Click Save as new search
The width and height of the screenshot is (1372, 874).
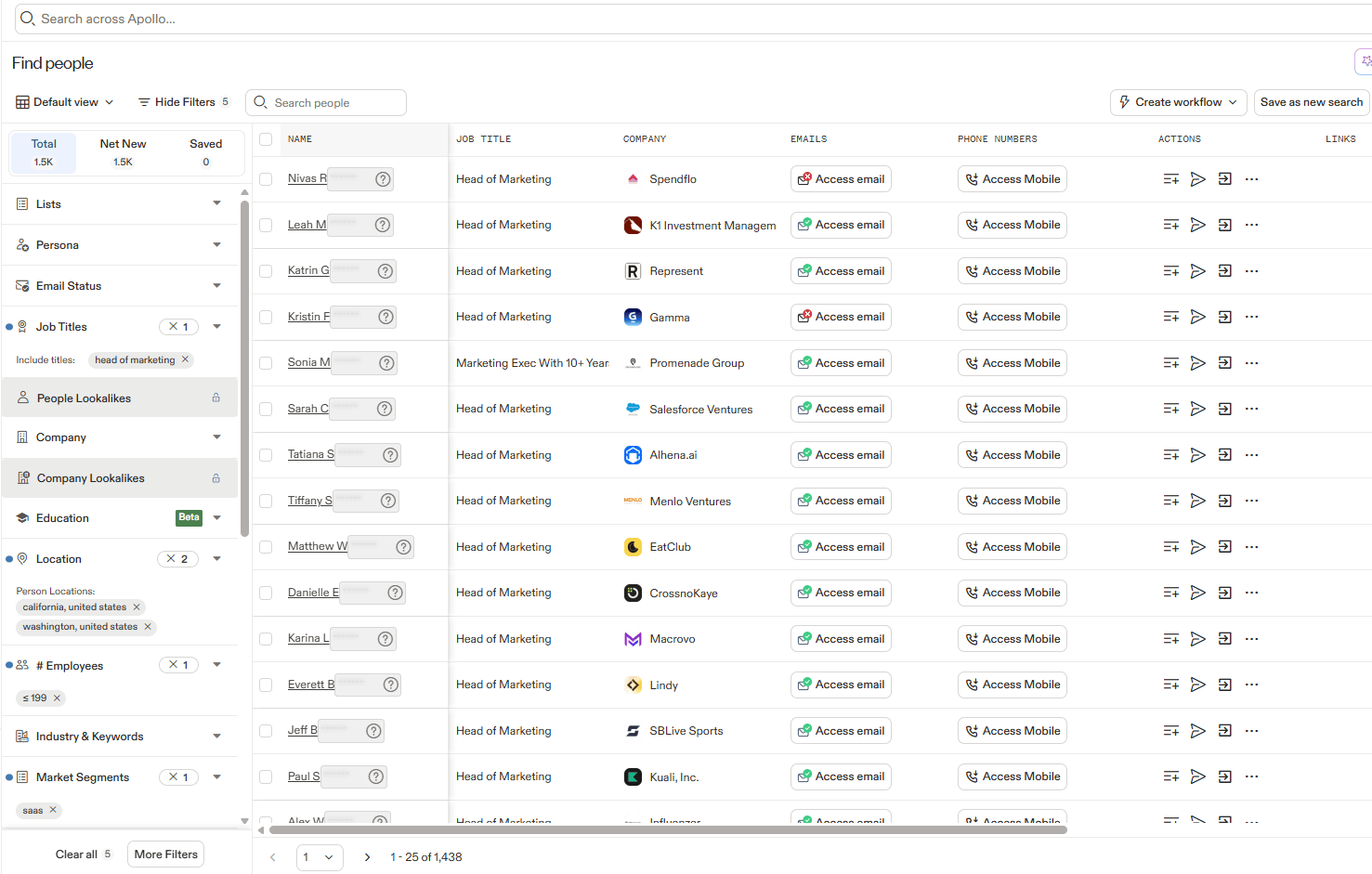coord(1312,102)
